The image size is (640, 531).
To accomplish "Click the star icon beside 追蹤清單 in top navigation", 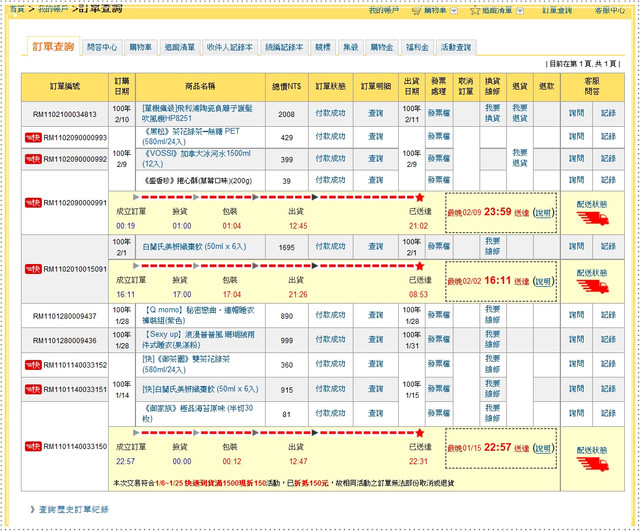I will click(475, 11).
